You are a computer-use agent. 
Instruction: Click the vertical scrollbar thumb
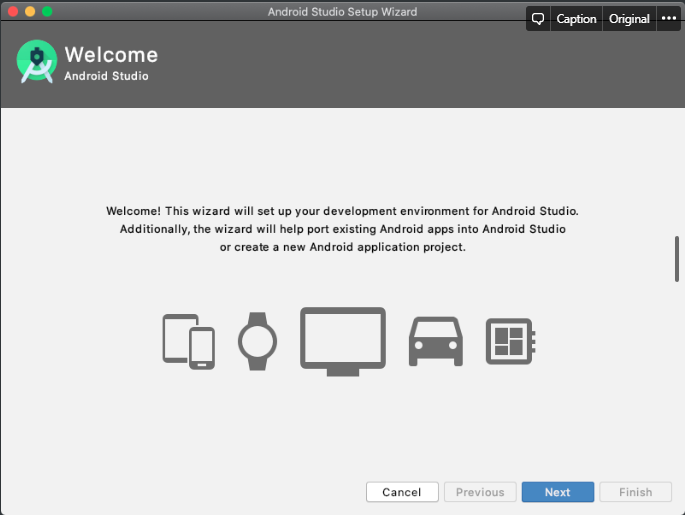tap(677, 259)
